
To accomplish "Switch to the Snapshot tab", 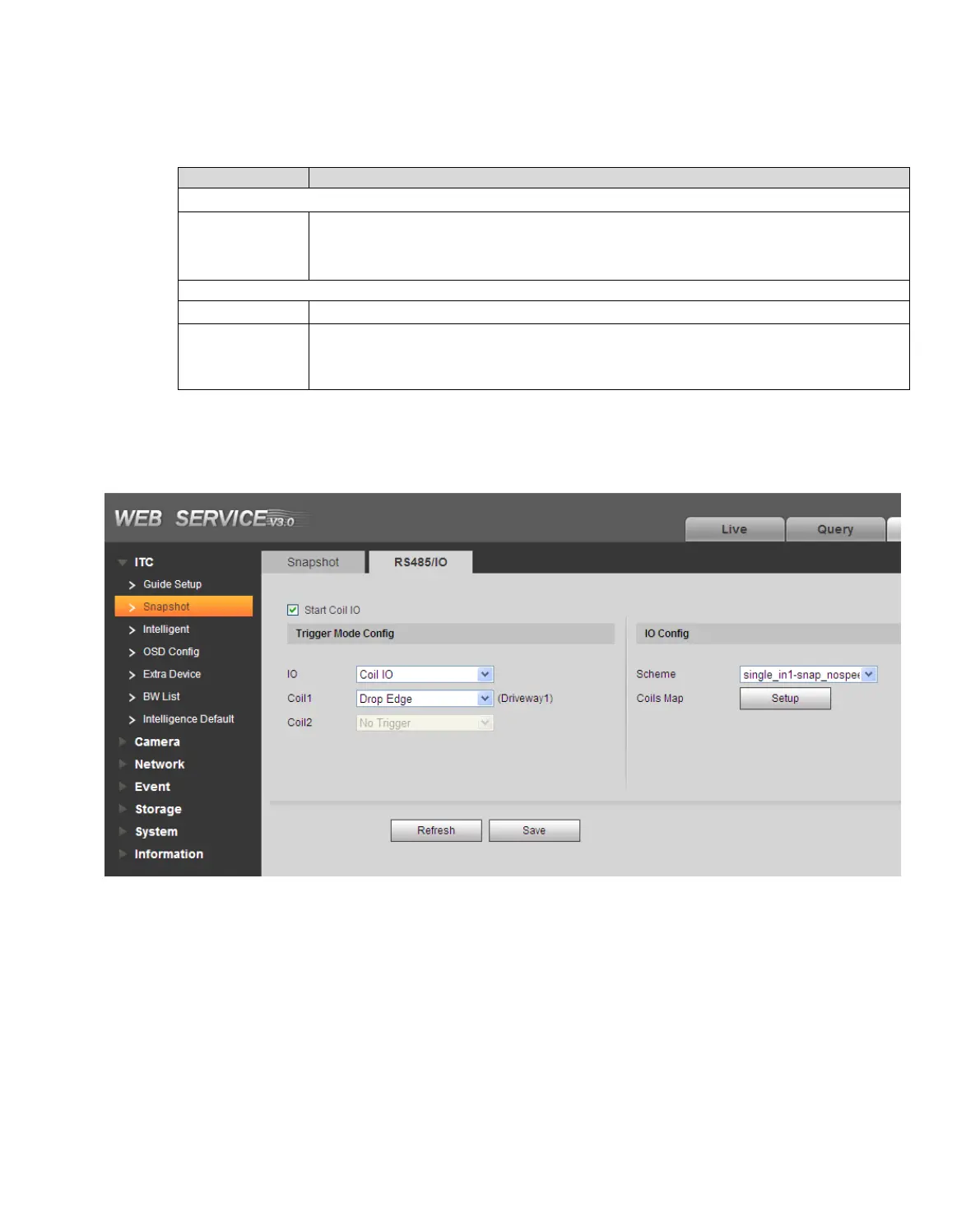I will click(x=313, y=562).
